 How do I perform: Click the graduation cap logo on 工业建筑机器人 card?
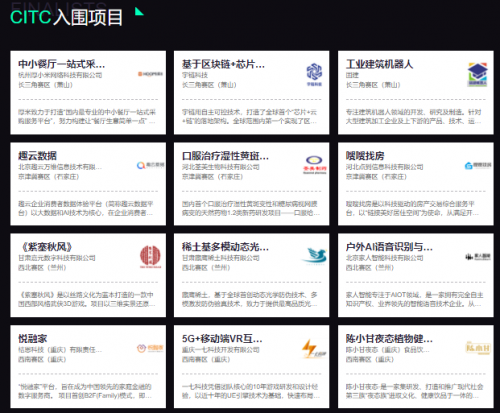click(478, 75)
